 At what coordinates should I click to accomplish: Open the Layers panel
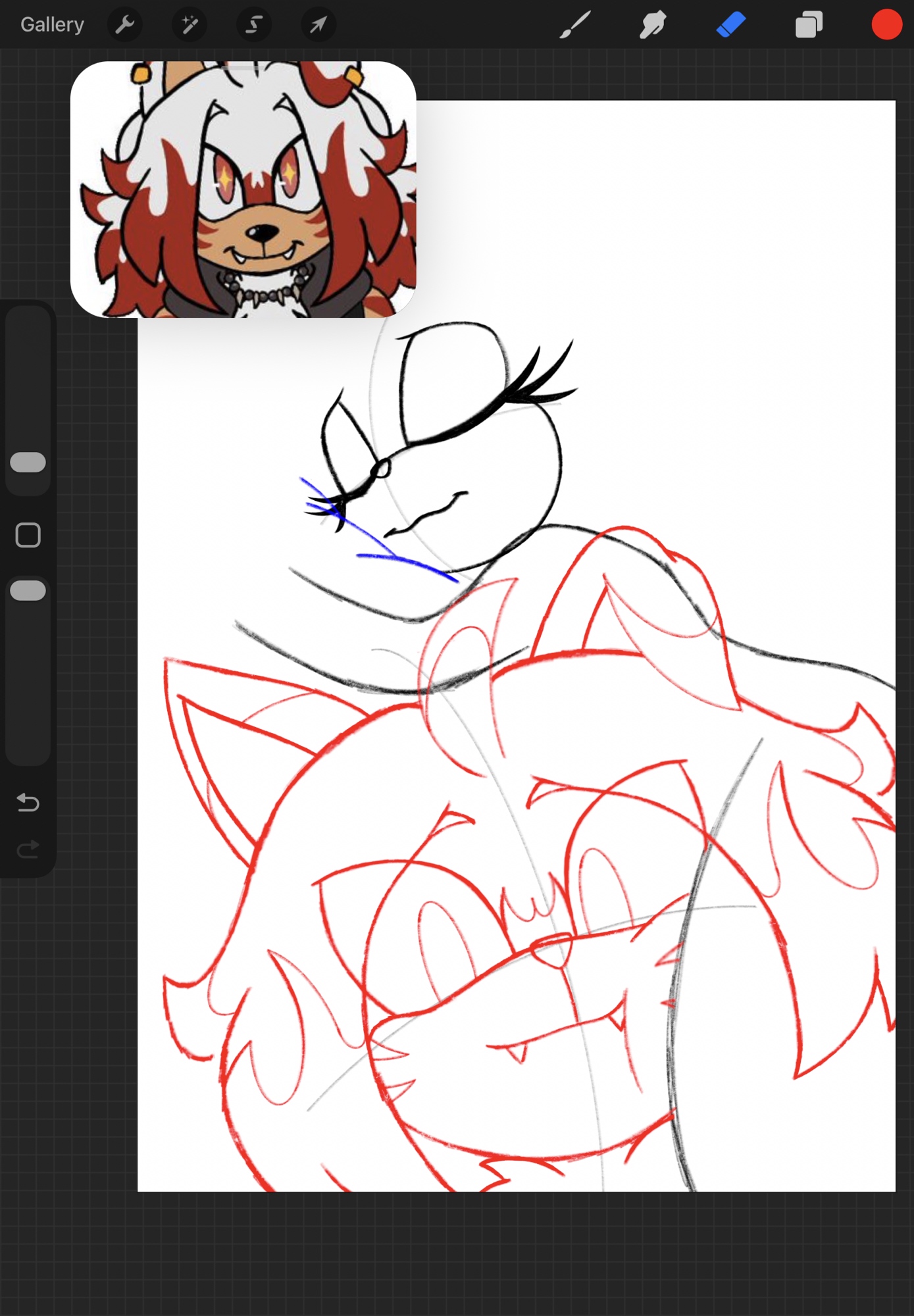(809, 25)
